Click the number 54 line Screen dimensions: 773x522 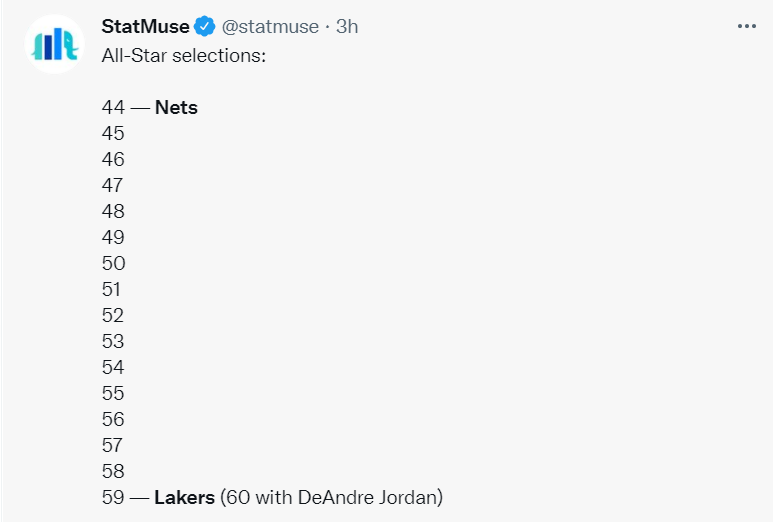pyautogui.click(x=113, y=367)
